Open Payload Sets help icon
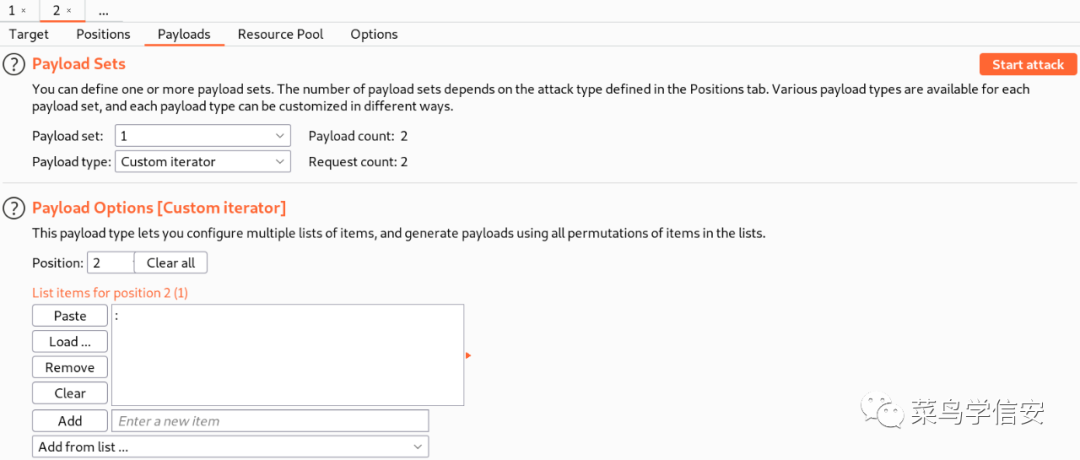The image size is (1080, 460). coord(13,65)
